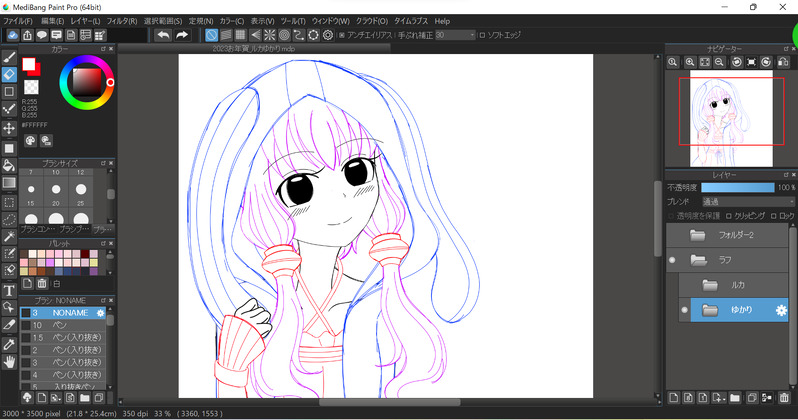Enable parallel line snap guide
Viewport: 798px width, 420px height.
(226, 35)
